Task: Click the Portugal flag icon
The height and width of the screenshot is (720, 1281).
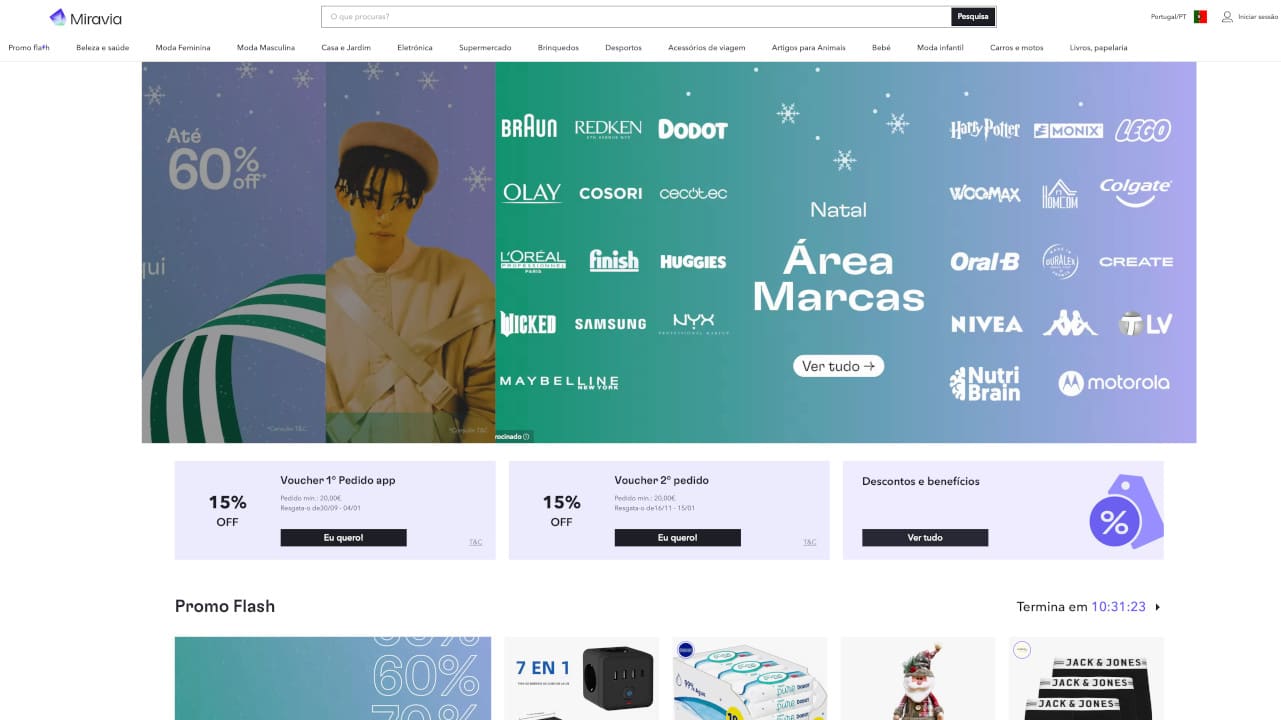Action: click(1200, 17)
